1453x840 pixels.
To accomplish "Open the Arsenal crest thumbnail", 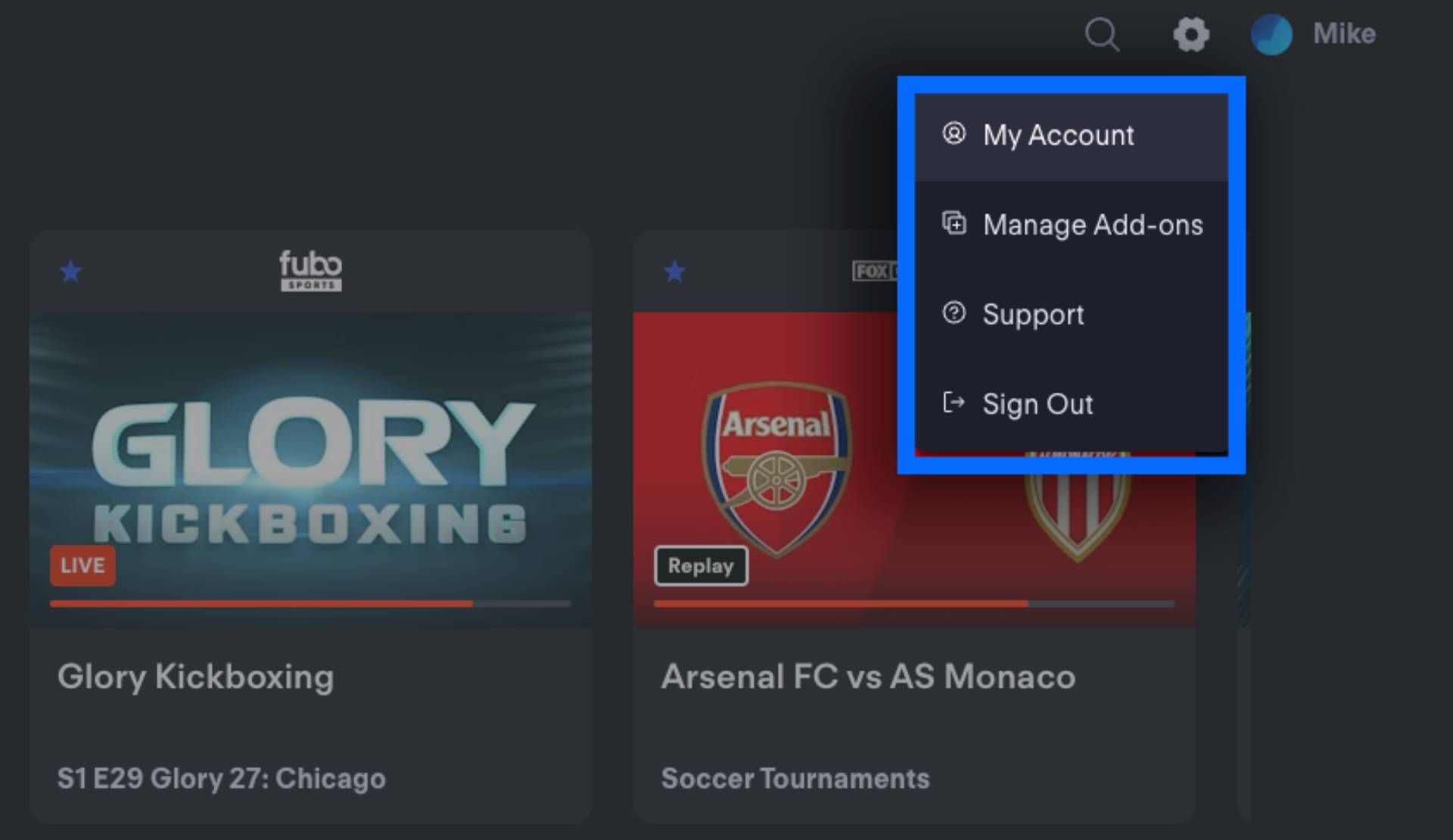I will (x=776, y=467).
